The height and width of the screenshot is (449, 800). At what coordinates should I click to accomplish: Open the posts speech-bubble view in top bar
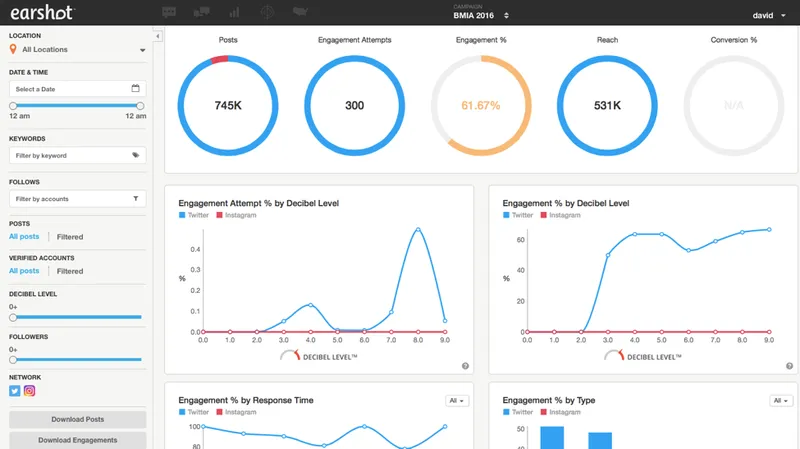[169, 12]
